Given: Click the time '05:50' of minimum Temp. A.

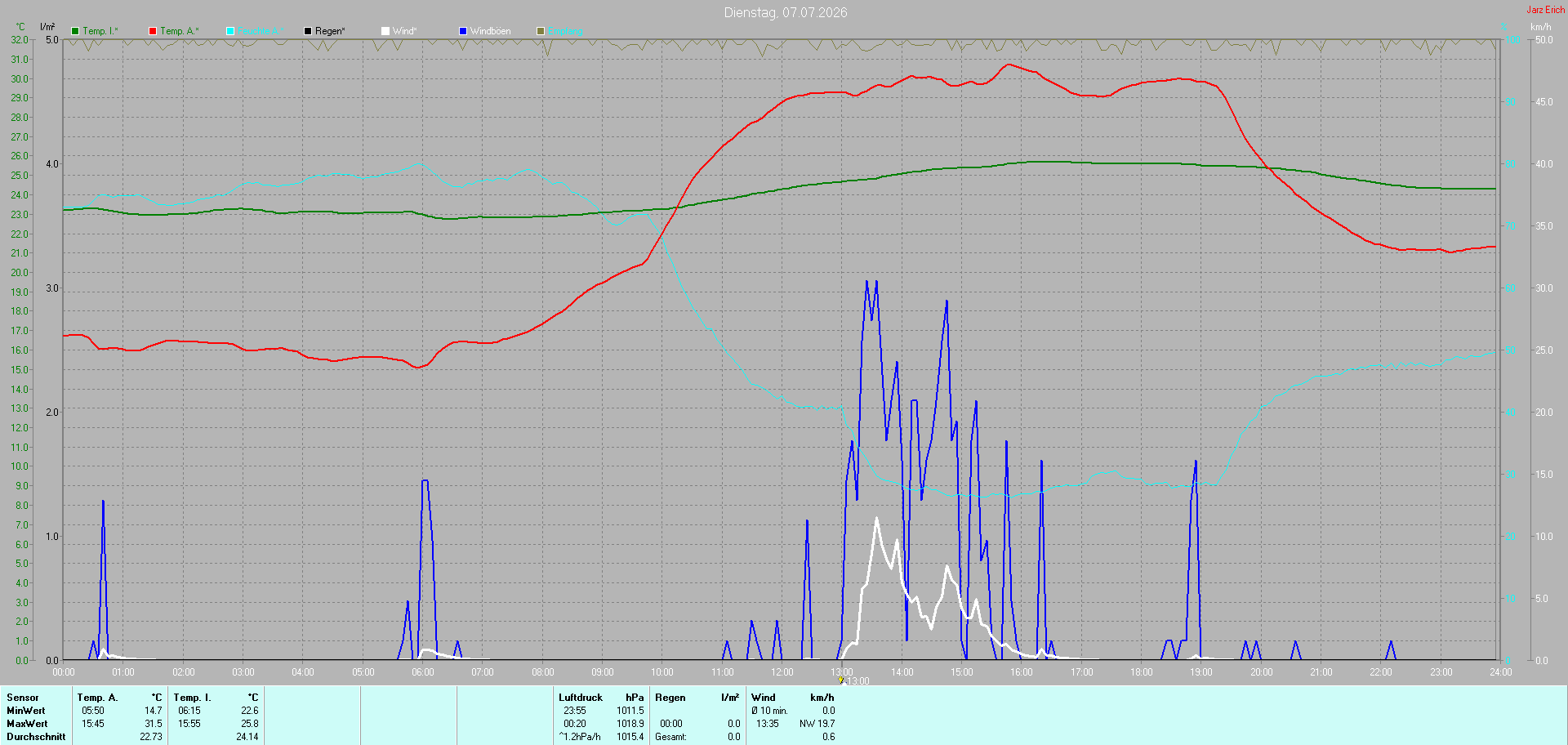Looking at the screenshot, I should pyautogui.click(x=93, y=711).
